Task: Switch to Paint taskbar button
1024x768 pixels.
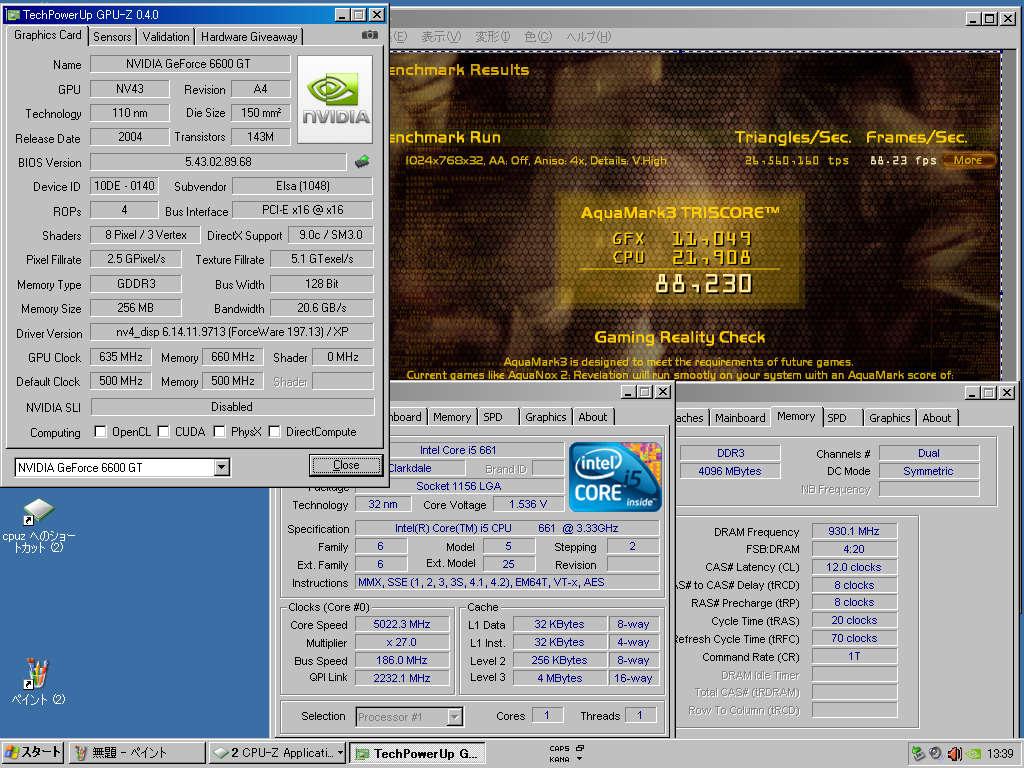Action: click(x=137, y=752)
